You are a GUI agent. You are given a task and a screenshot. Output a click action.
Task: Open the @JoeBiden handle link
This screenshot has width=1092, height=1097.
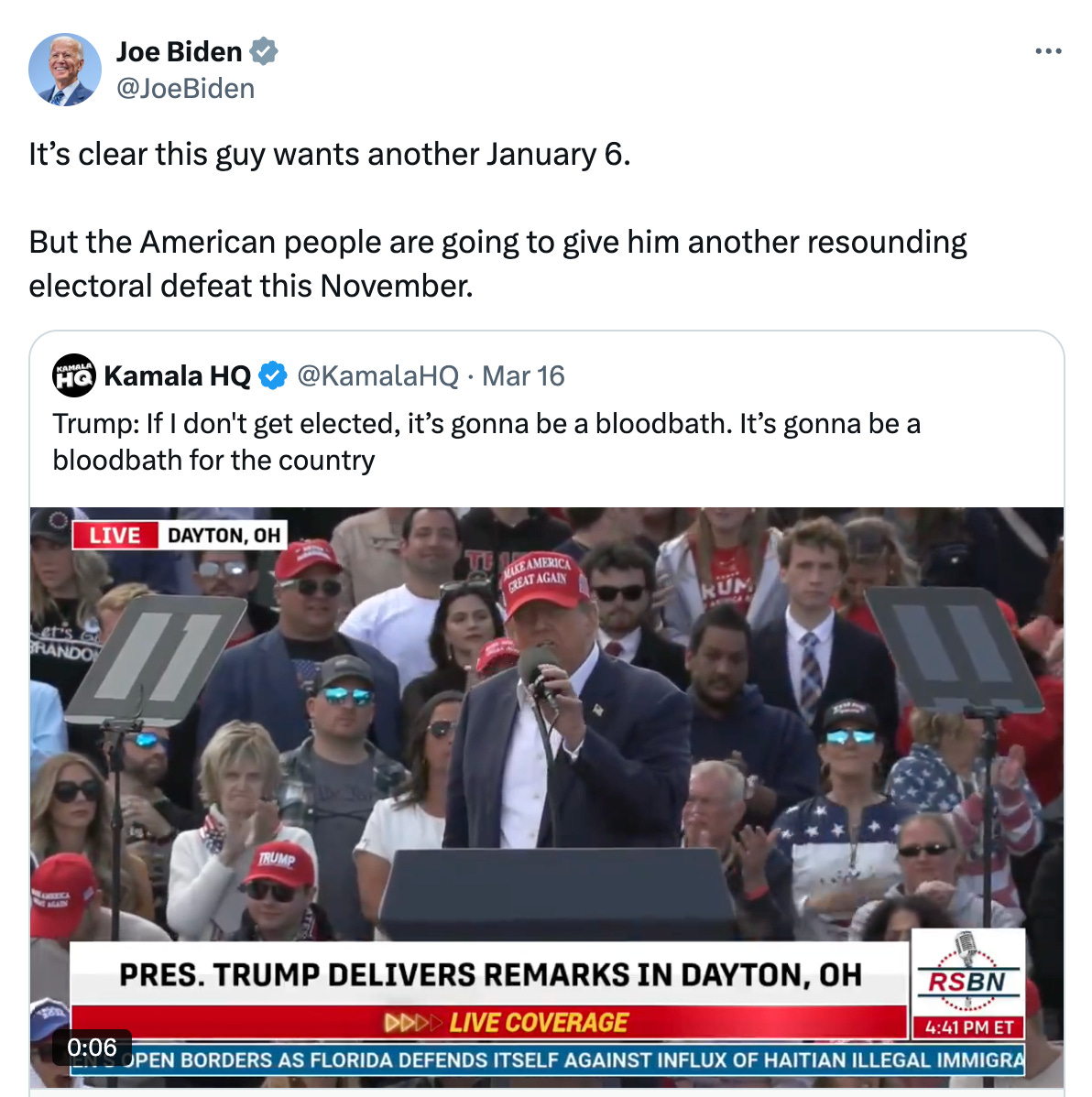point(185,89)
